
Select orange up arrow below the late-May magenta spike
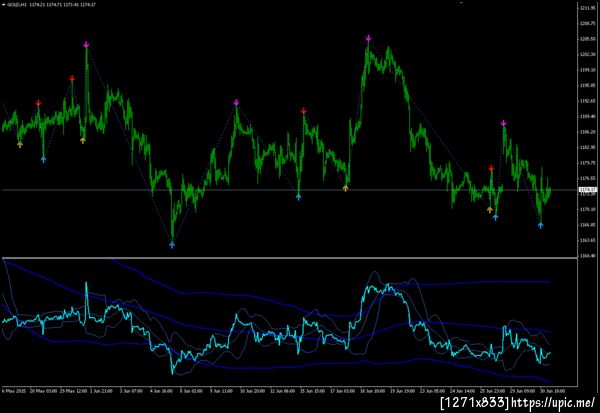click(x=83, y=140)
